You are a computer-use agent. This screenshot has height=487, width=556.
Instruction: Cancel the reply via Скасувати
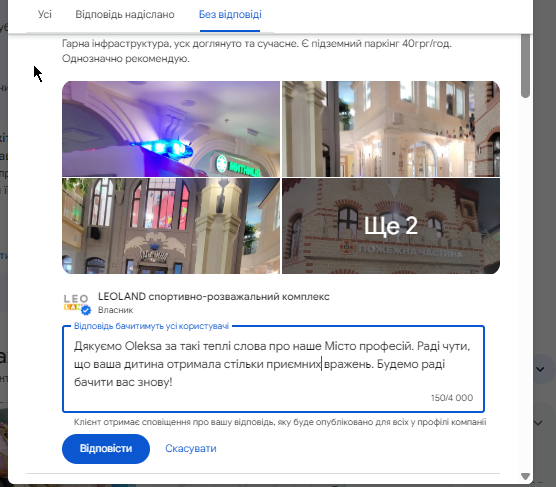[x=191, y=449]
